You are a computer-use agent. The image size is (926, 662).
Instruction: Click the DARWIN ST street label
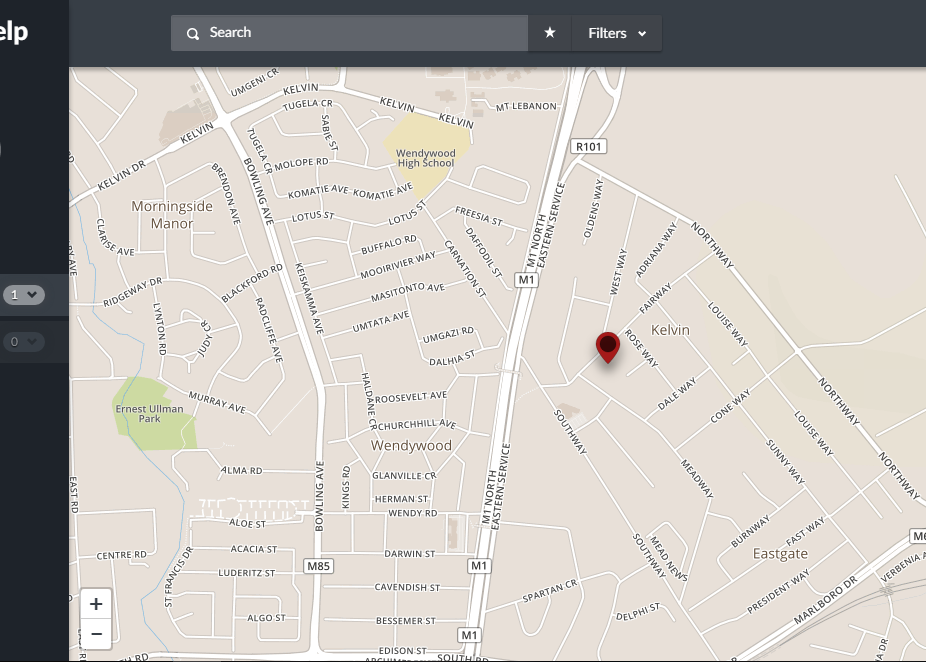(410, 554)
